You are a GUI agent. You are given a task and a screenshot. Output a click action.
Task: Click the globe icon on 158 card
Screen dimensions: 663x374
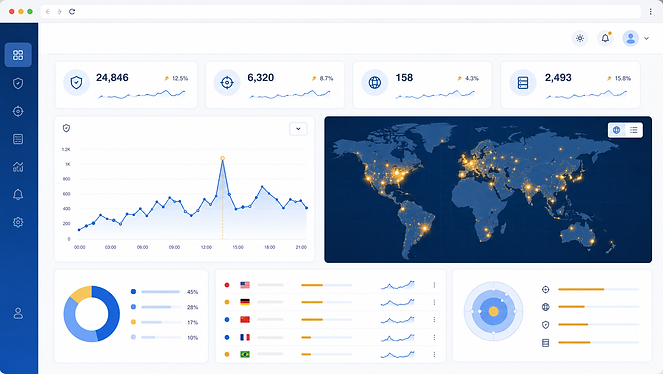[x=375, y=82]
